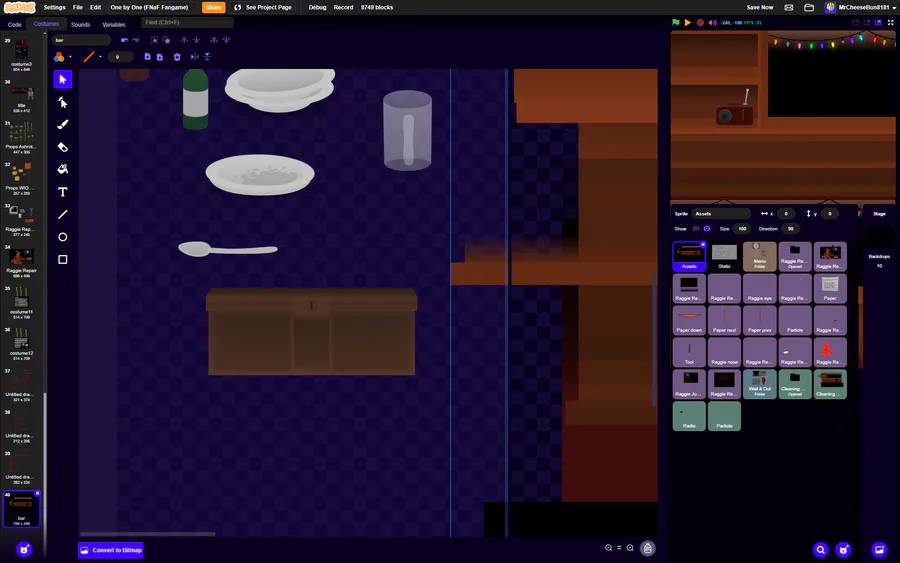This screenshot has height=563, width=900.
Task: Send selection to Back
Action: tap(226, 40)
